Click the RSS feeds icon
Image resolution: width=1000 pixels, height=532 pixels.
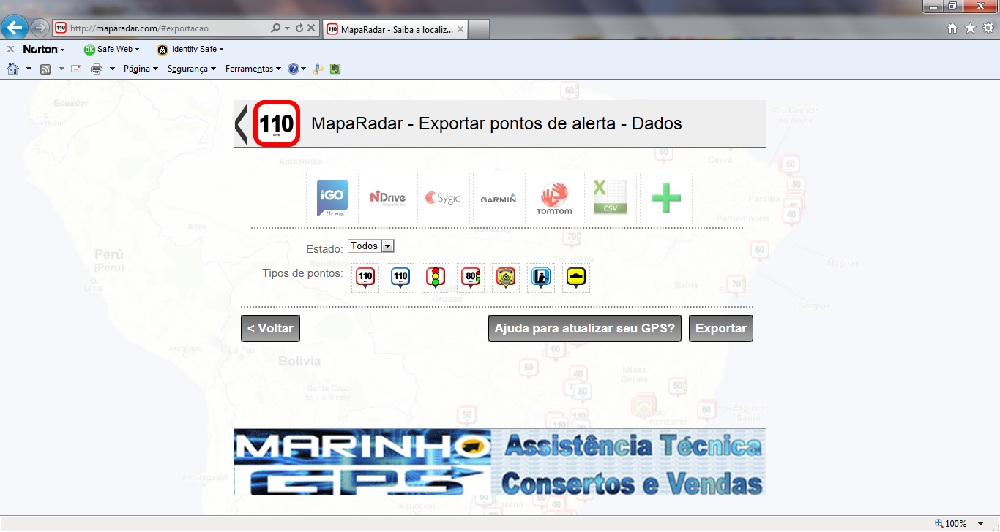pos(45,69)
